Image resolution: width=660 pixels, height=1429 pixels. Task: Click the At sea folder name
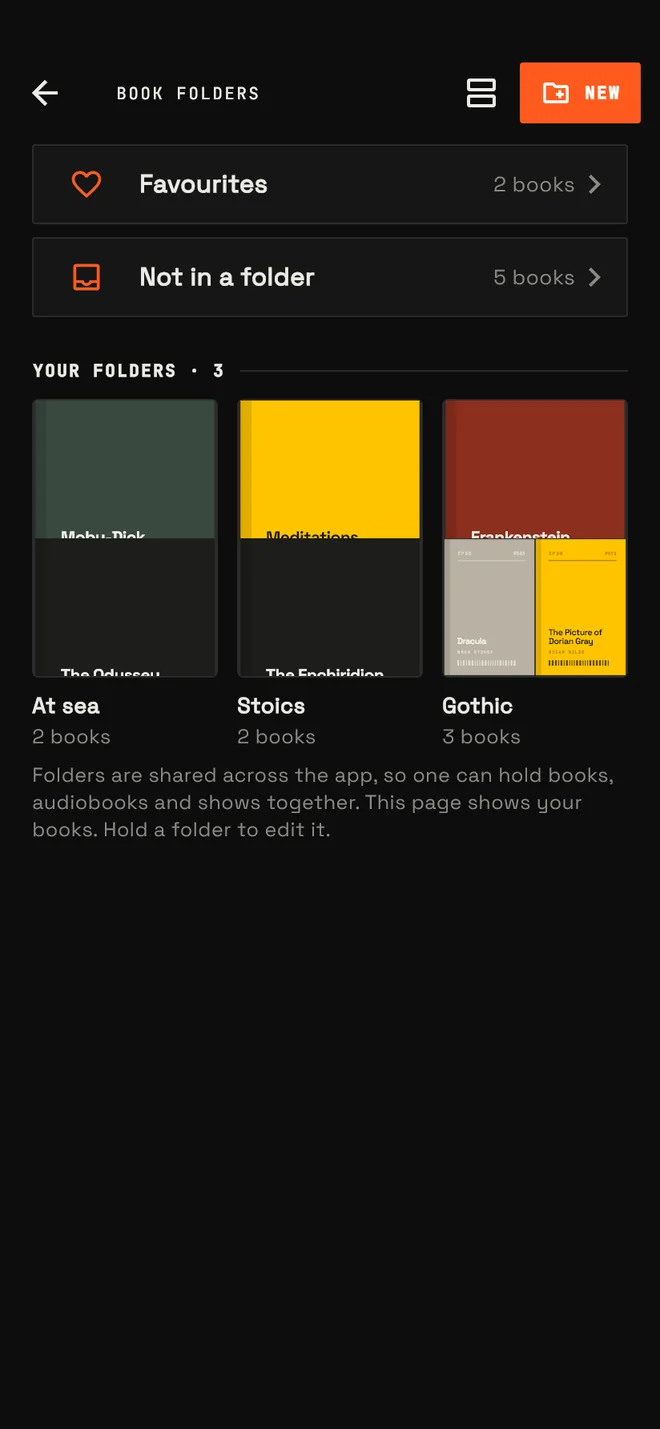pos(66,706)
